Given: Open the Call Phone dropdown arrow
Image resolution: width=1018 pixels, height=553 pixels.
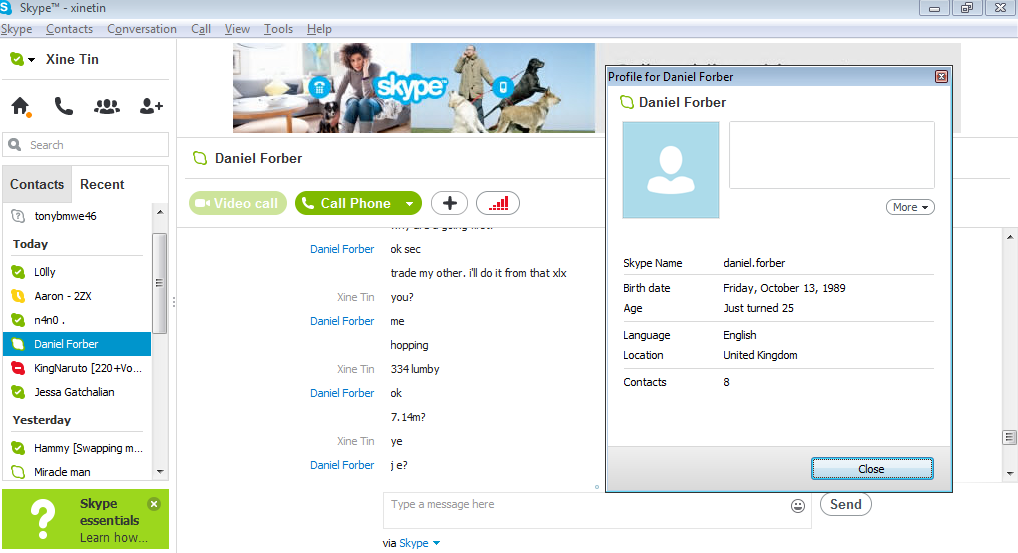Looking at the screenshot, I should tap(410, 203).
